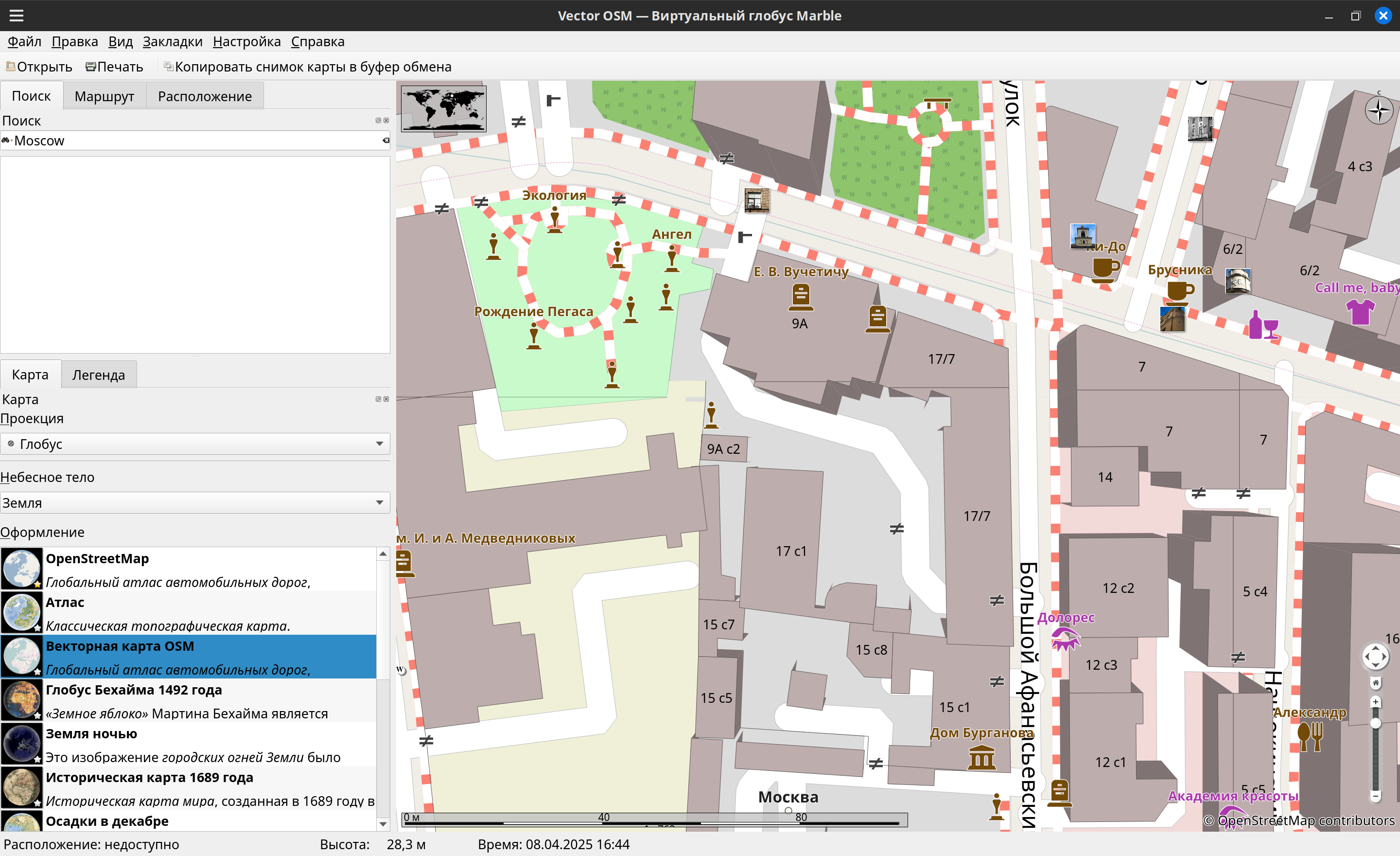Click the Call me, baby clothing shop icon
The width and height of the screenshot is (1400, 856).
coord(1360,311)
